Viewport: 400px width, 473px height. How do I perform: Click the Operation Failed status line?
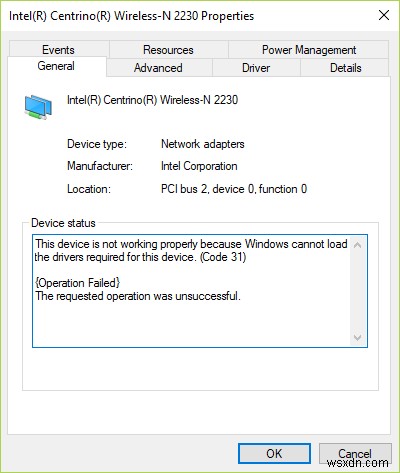[77, 283]
